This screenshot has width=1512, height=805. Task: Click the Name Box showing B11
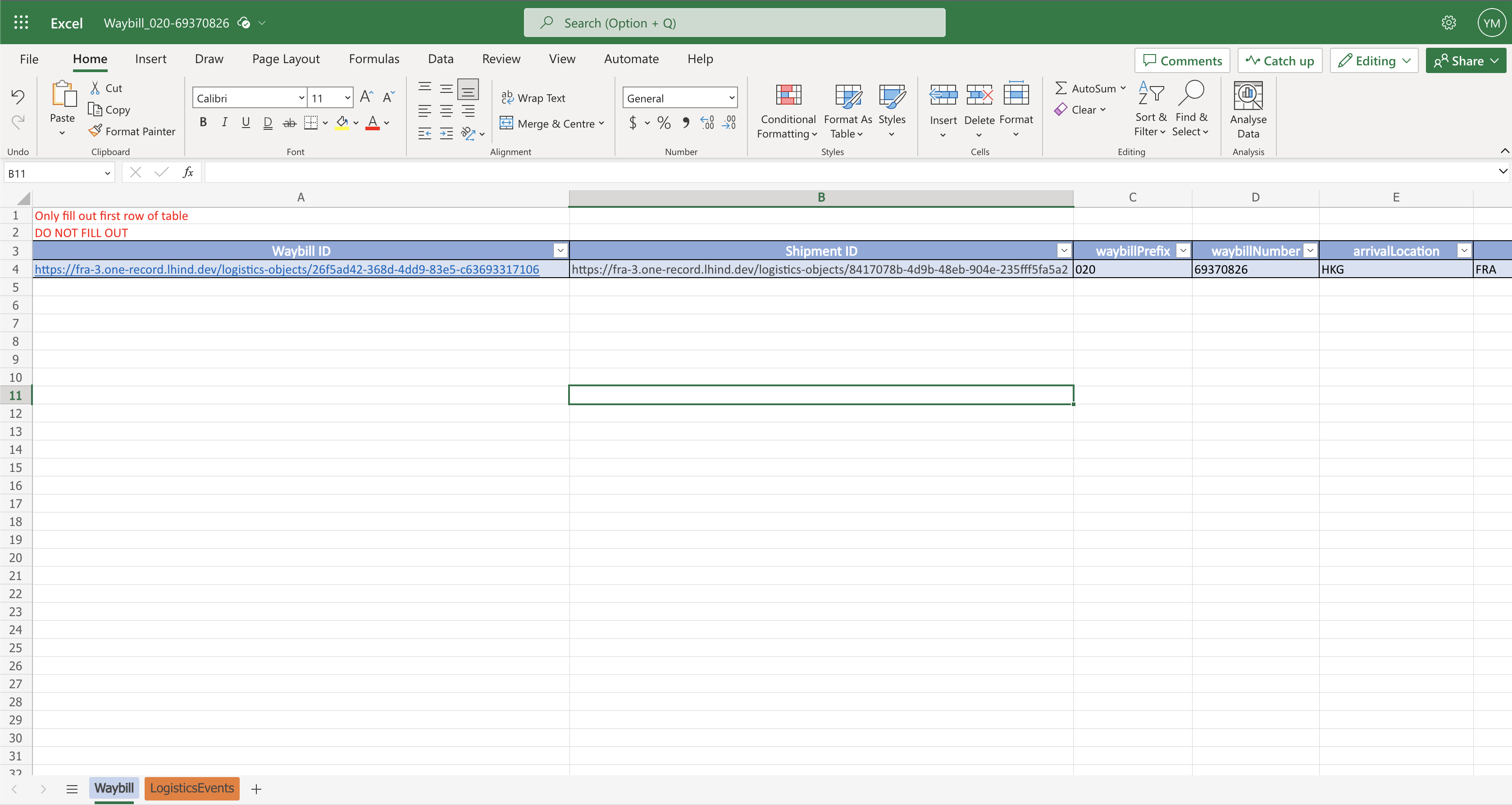[53, 173]
